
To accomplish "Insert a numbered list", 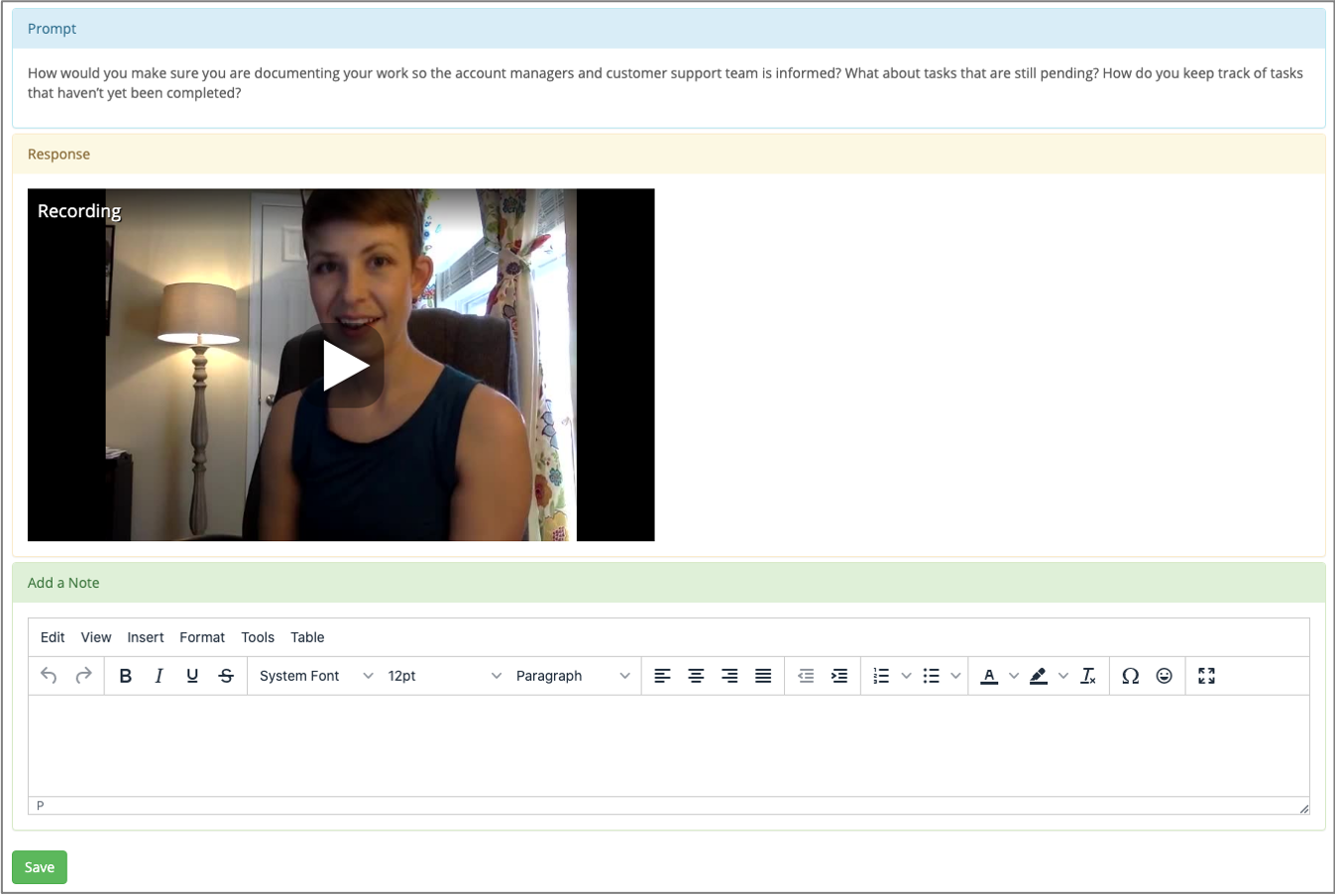I will coord(881,676).
